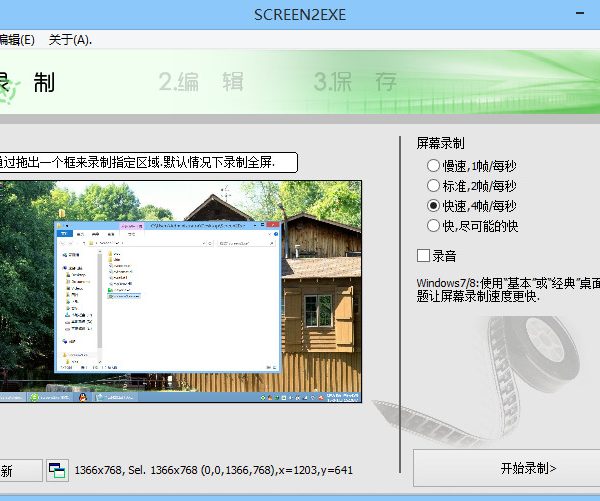Open the 关于(A) menu

click(x=70, y=40)
